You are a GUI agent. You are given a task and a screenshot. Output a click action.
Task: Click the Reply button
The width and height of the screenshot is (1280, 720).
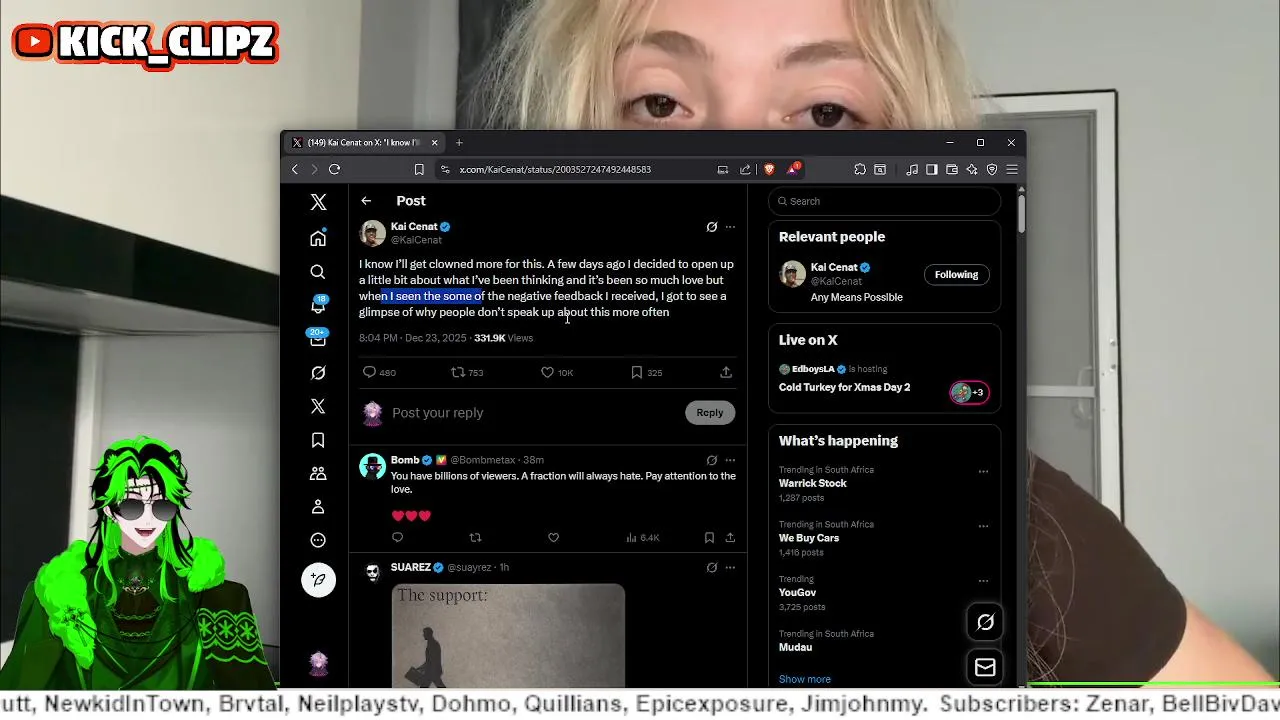point(710,413)
